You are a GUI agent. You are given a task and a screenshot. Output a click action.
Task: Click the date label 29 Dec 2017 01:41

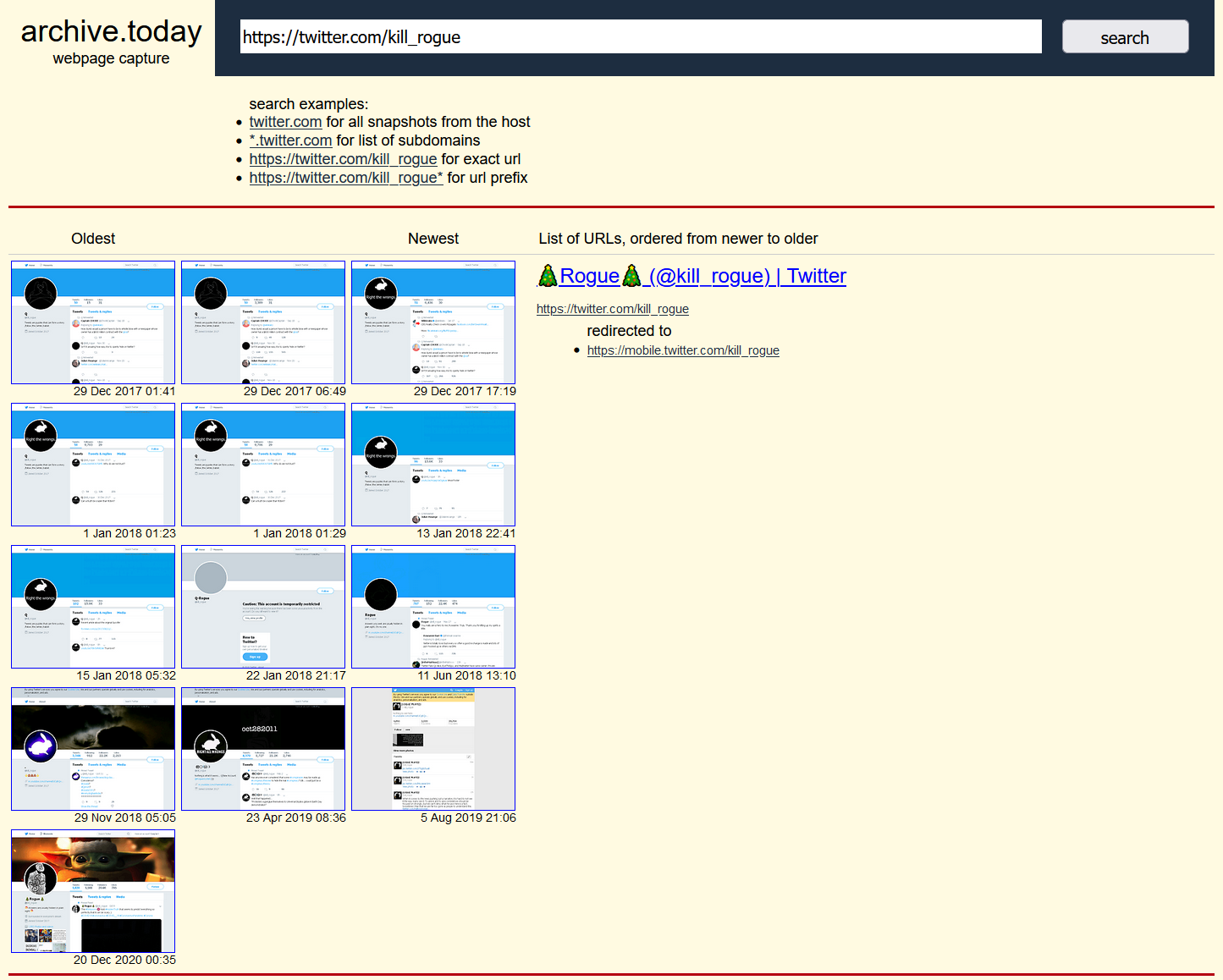(124, 391)
